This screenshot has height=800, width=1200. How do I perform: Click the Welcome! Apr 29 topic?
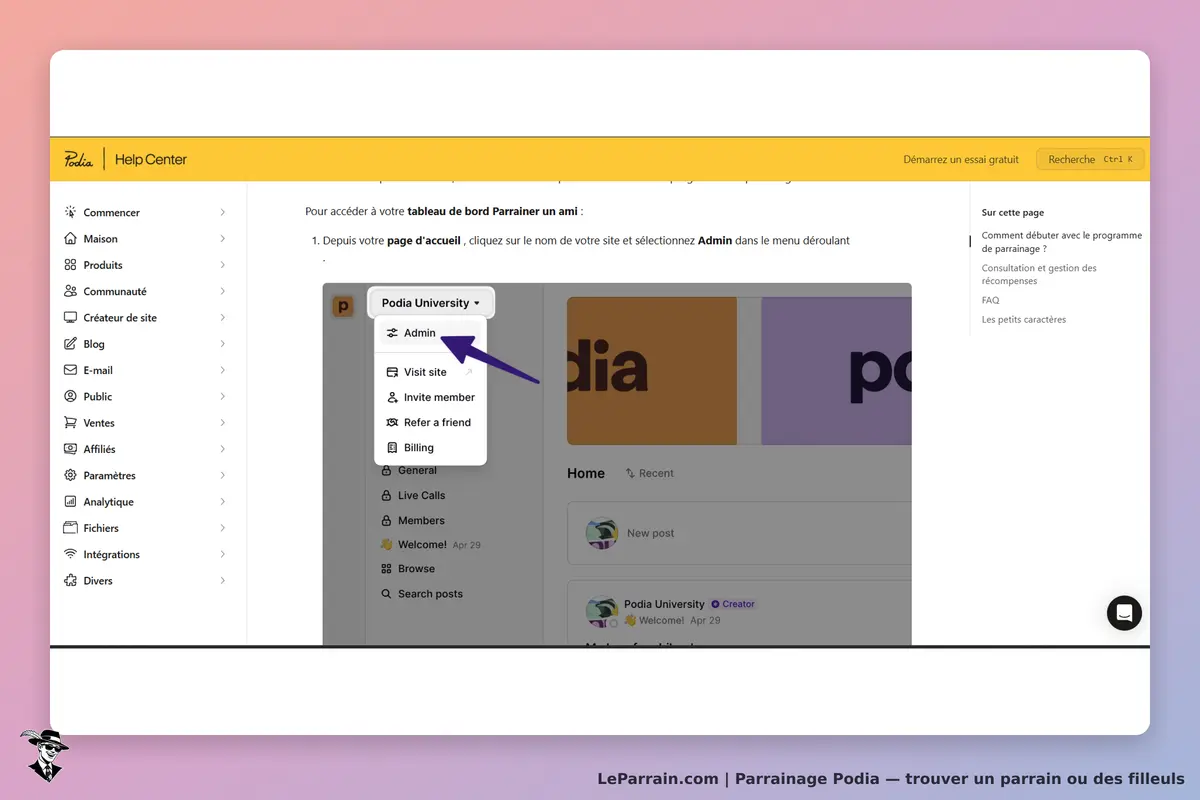(430, 545)
